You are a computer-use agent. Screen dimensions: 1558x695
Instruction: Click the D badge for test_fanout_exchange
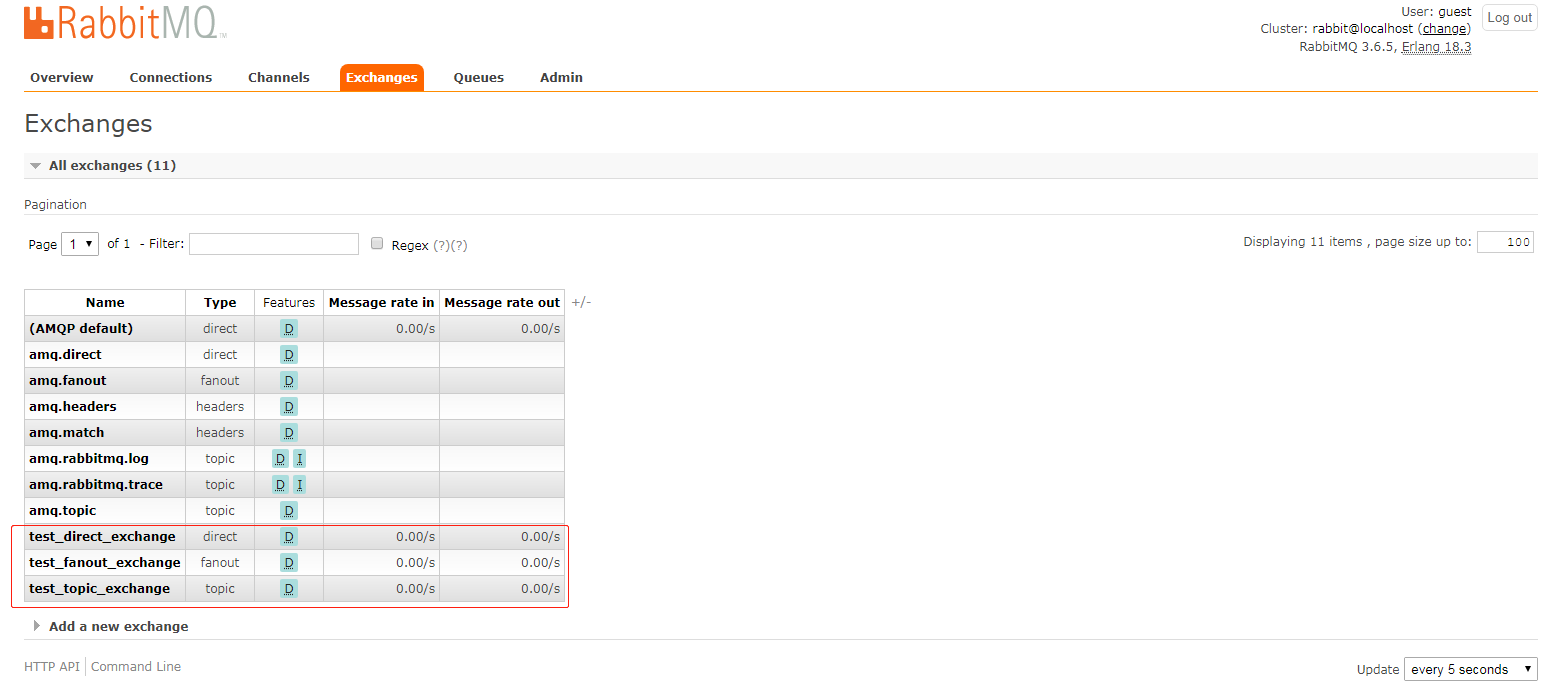pos(289,563)
